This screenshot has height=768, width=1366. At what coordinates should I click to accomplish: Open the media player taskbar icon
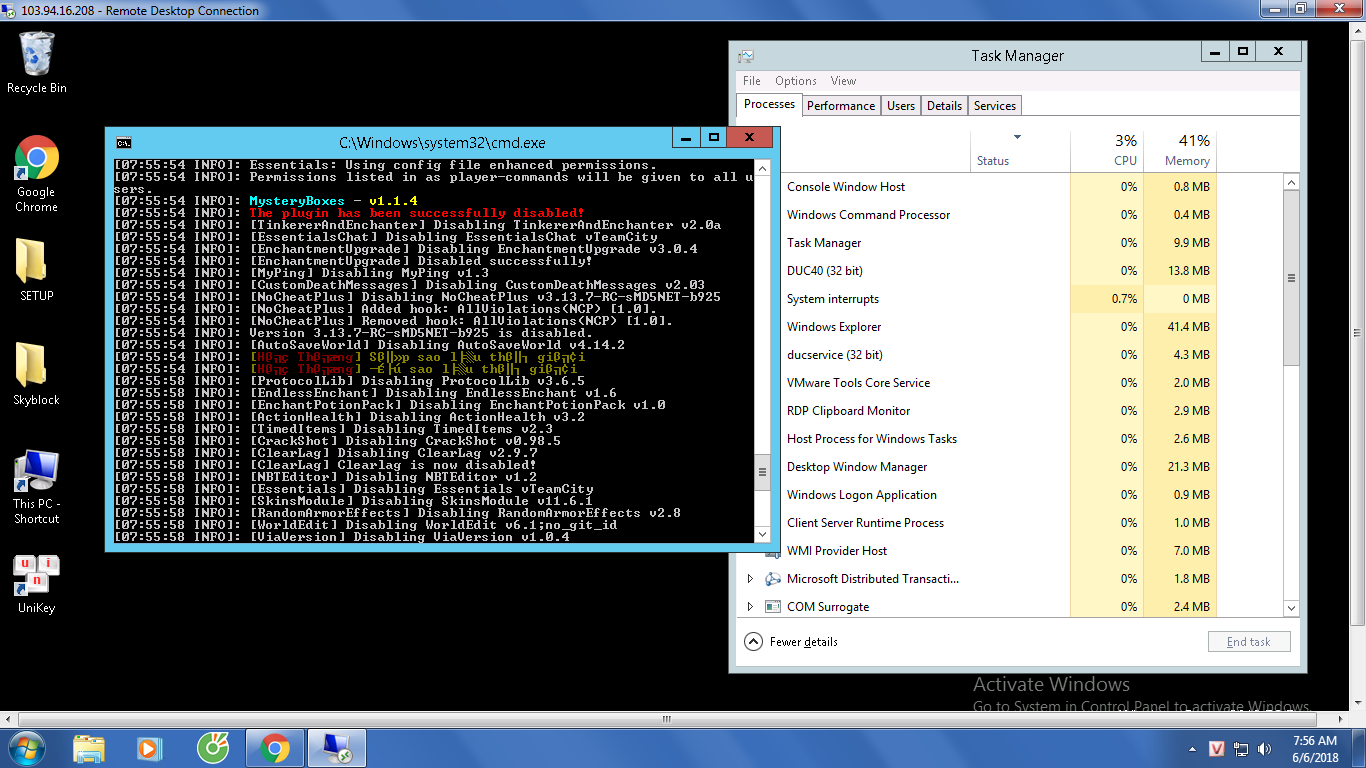(149, 747)
